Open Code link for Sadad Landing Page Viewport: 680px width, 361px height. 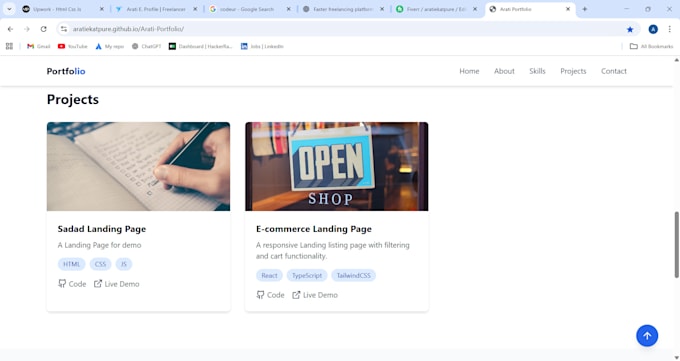[x=72, y=284]
